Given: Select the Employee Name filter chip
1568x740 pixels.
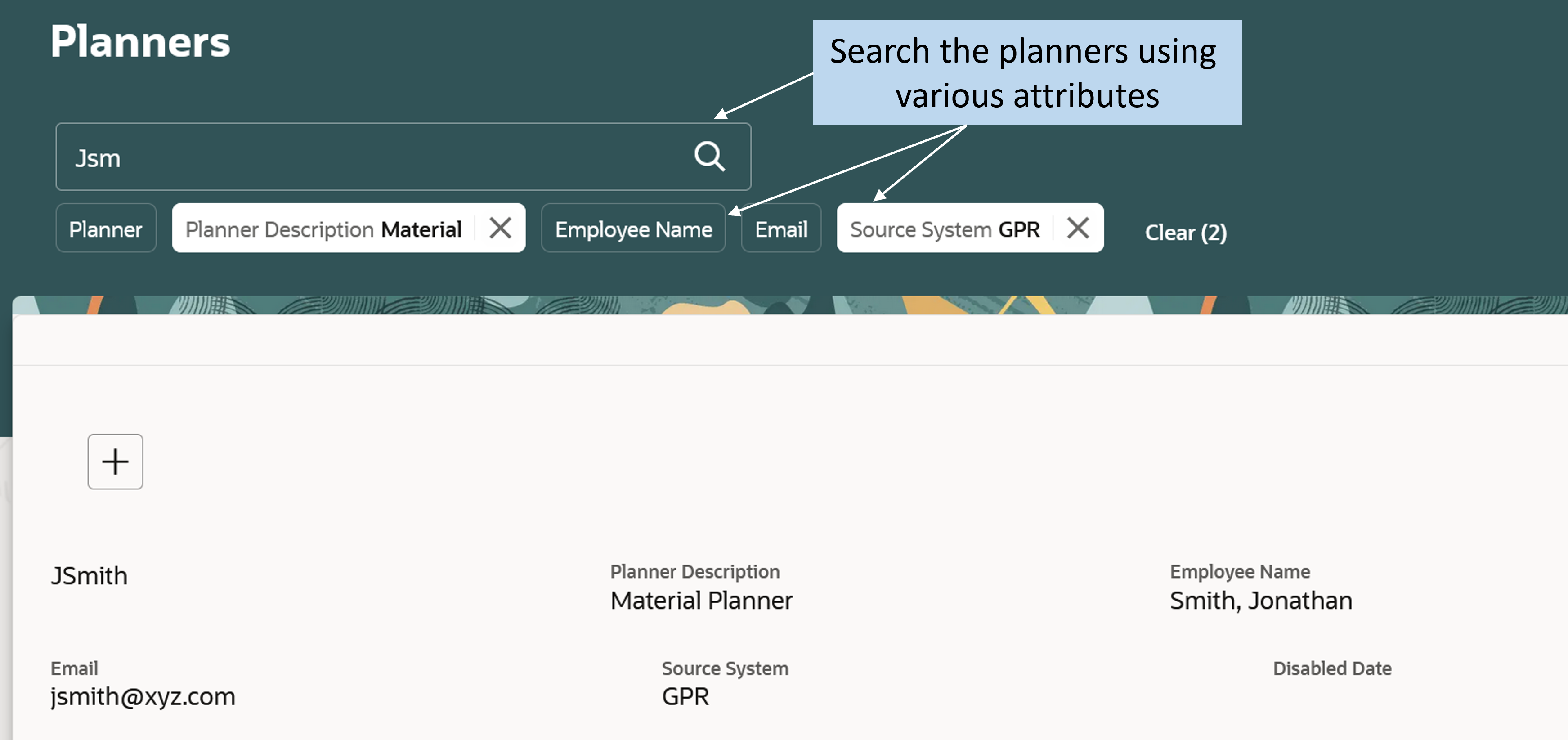Looking at the screenshot, I should coord(633,228).
